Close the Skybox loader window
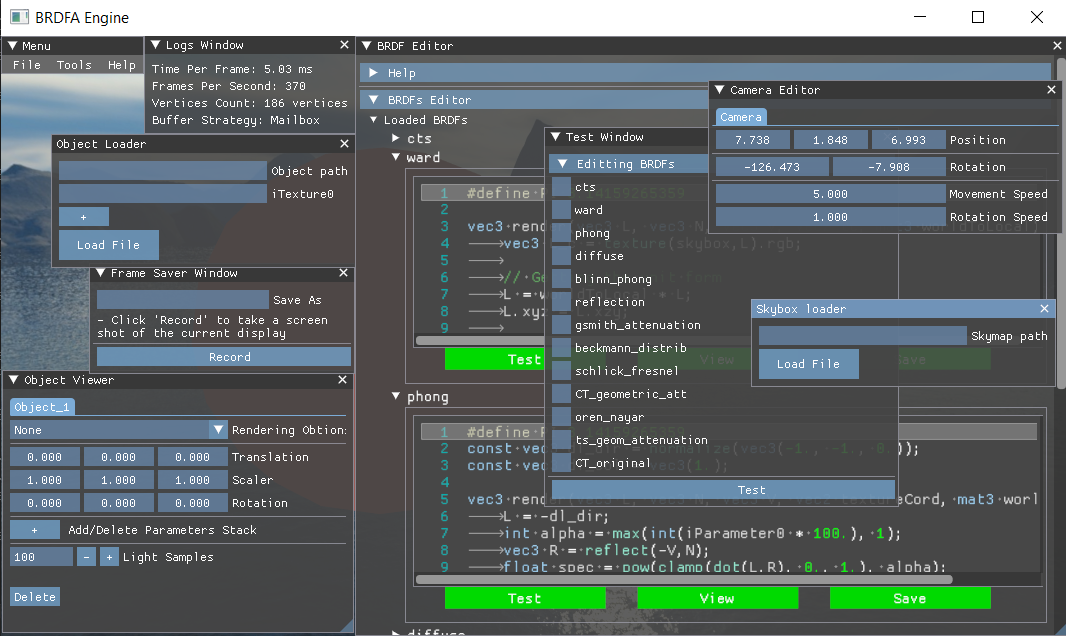1066x636 pixels. click(x=1045, y=309)
